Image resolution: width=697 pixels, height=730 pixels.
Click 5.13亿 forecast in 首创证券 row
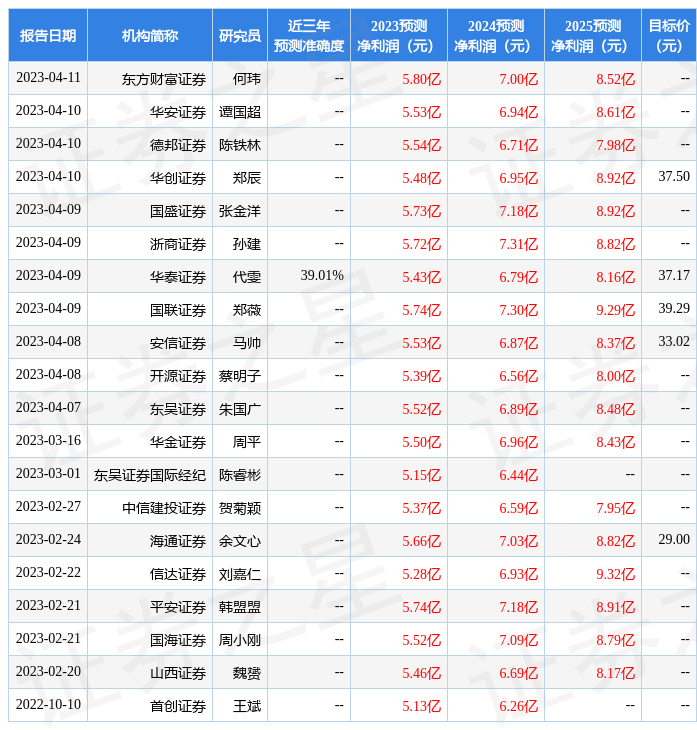[422, 707]
